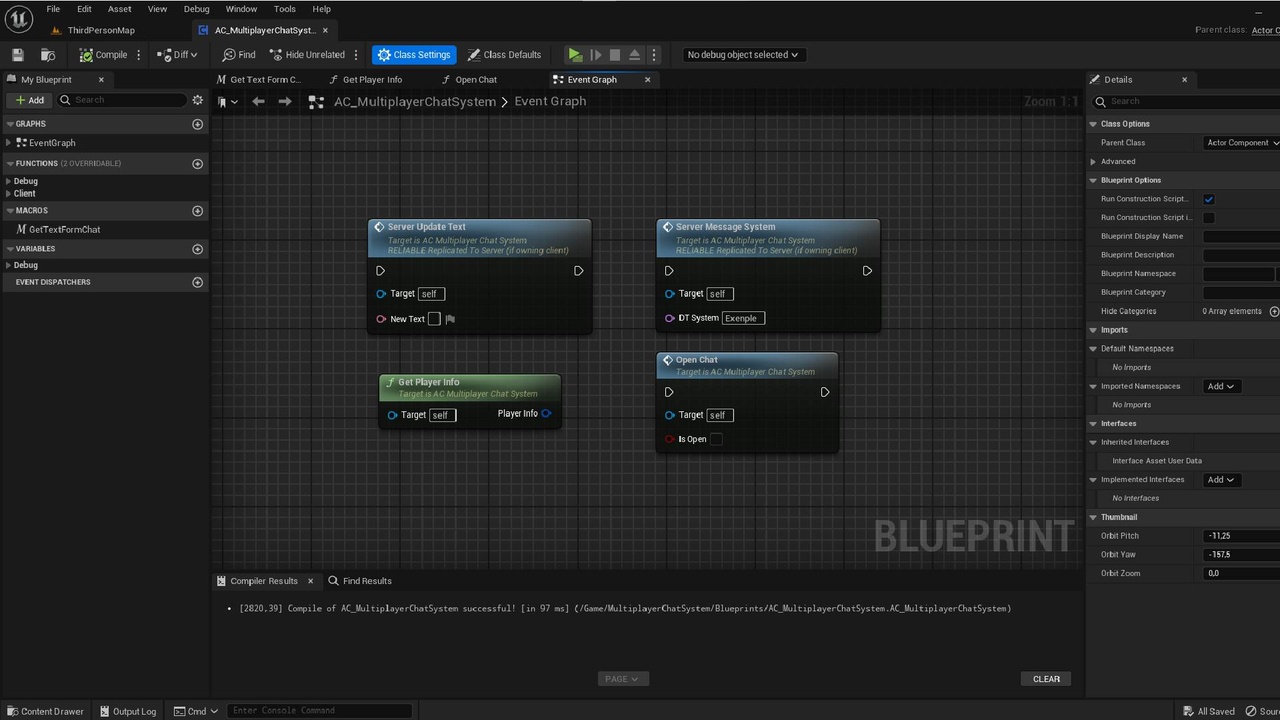Viewport: 1280px width, 720px height.
Task: Click the DT System Exemple value field
Action: pos(743,318)
